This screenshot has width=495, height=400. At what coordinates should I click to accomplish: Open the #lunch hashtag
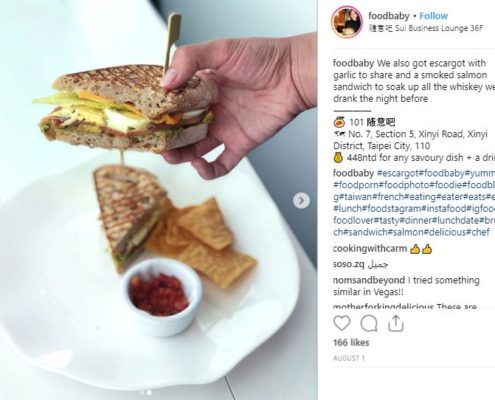[348, 209]
